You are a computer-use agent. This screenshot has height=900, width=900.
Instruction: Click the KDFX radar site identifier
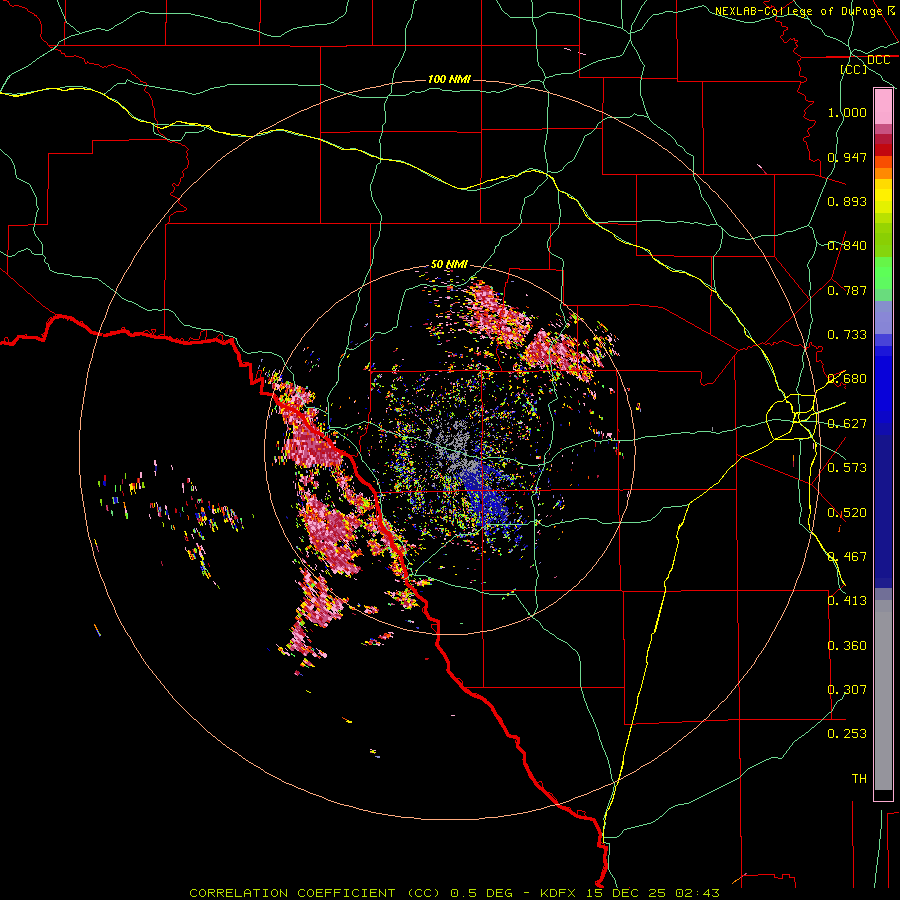click(x=560, y=893)
